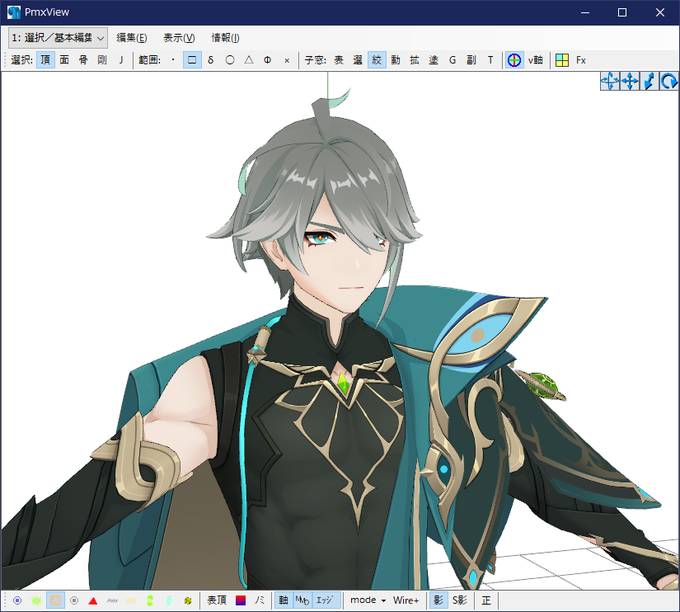Image resolution: width=680 pixels, height=612 pixels.
Task: Open the mode dropdown in bottom bar
Action: coord(368,601)
